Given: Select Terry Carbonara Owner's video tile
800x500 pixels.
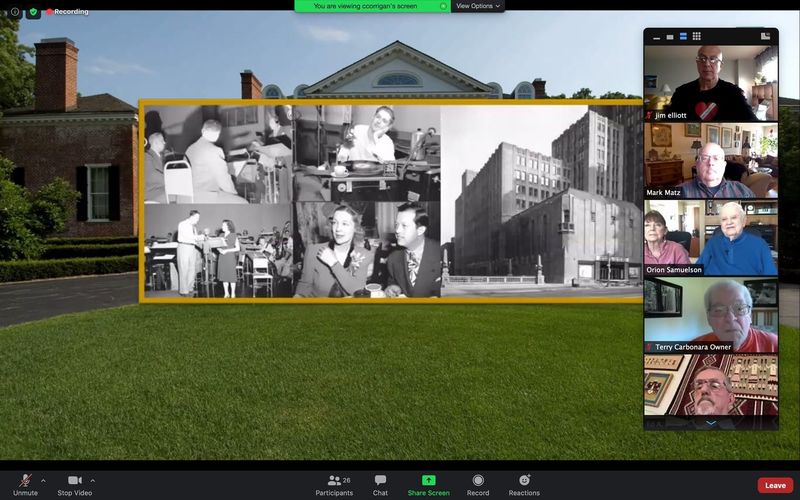Looking at the screenshot, I should coord(711,315).
